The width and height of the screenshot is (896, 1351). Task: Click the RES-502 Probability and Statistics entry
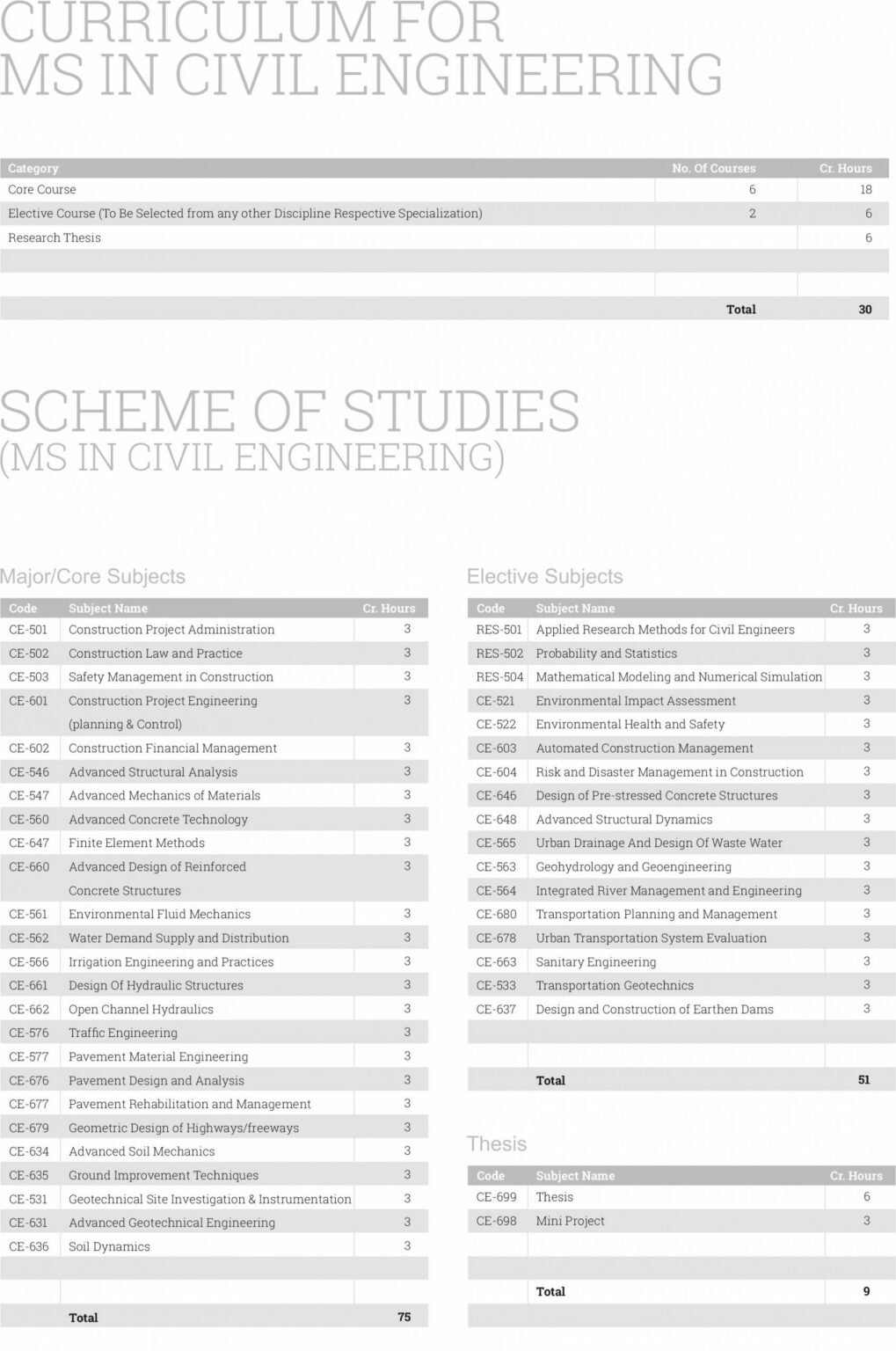(605, 653)
